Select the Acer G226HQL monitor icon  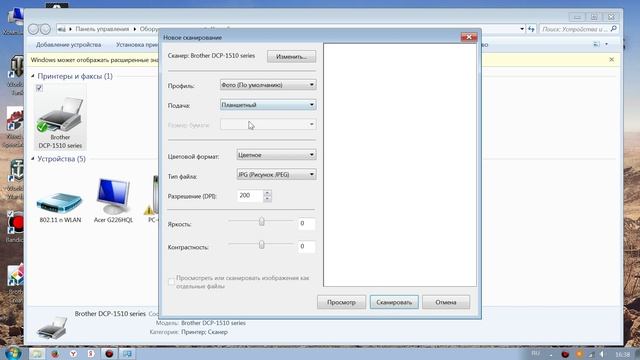pos(113,196)
